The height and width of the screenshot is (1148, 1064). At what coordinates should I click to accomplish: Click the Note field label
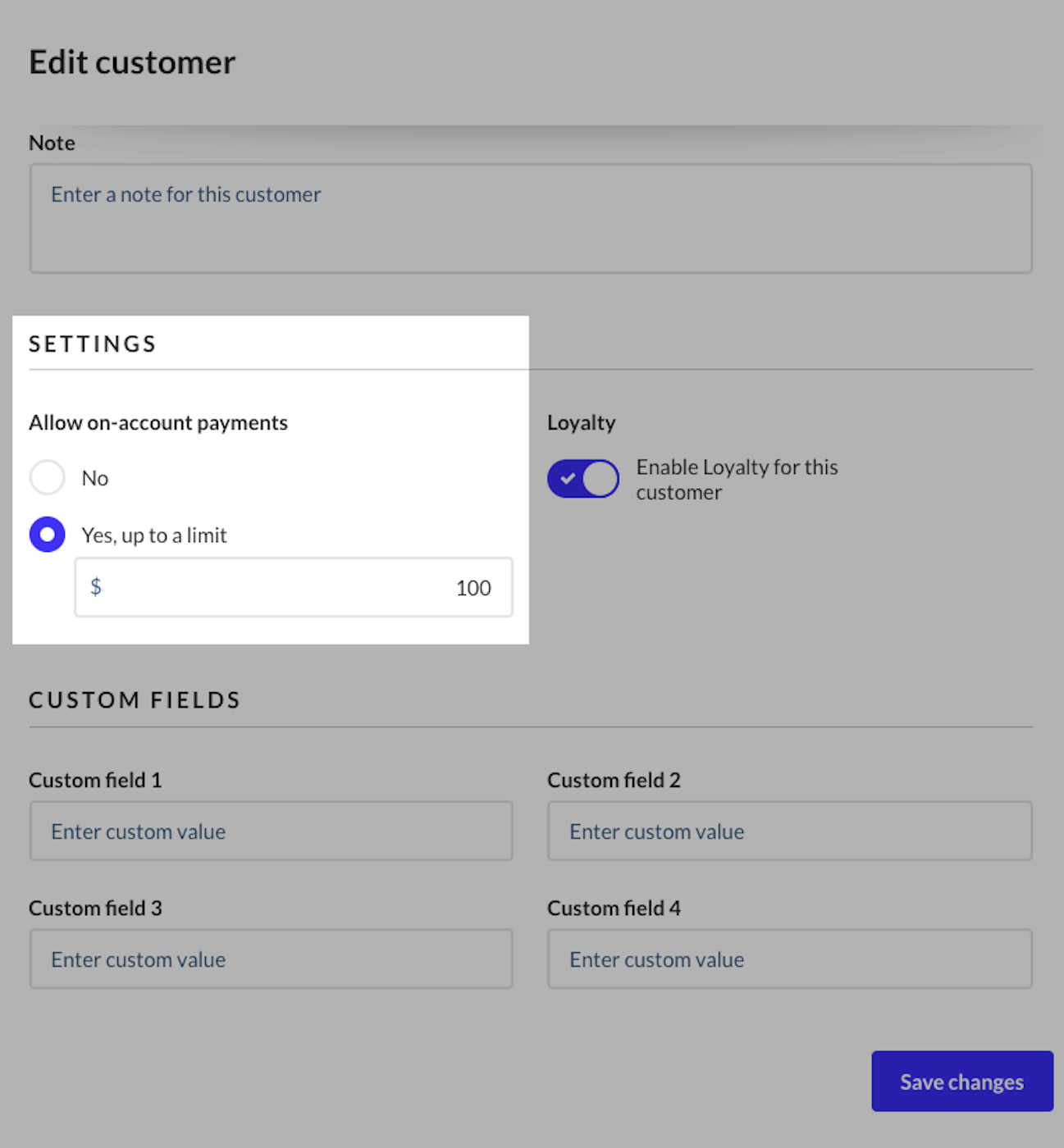[52, 142]
